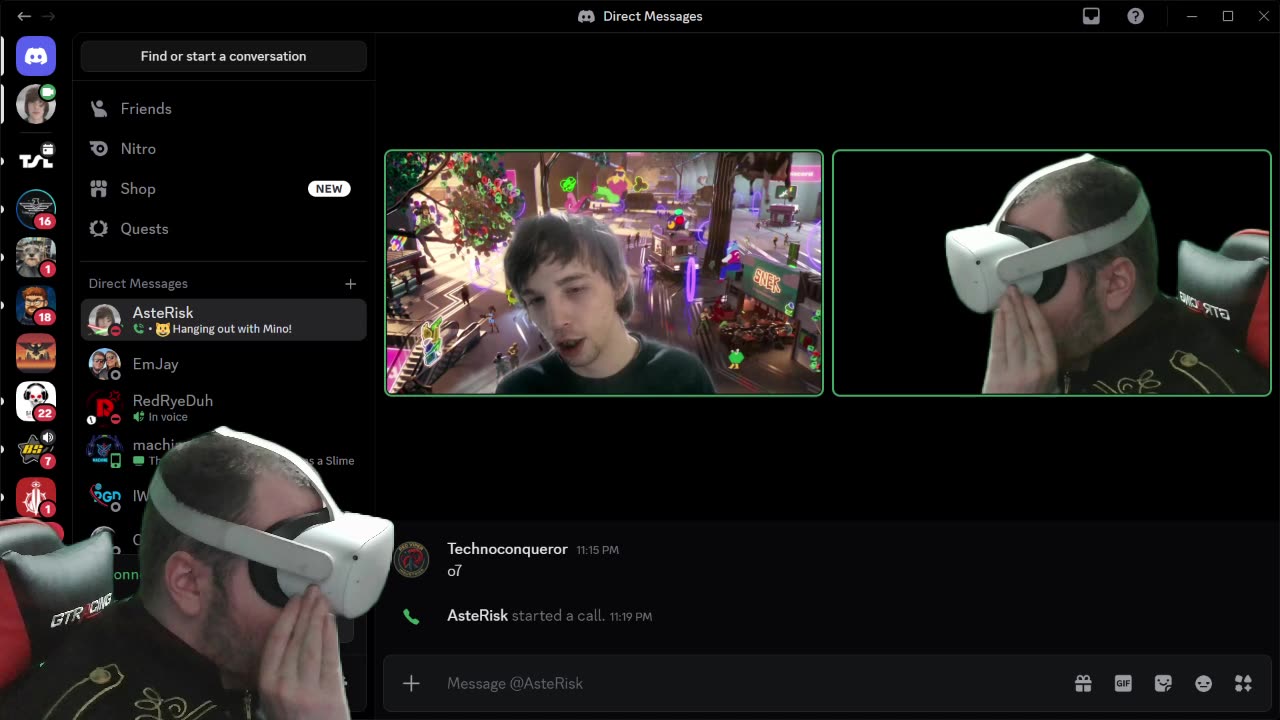
Task: Go back with the left arrow
Action: [24, 16]
